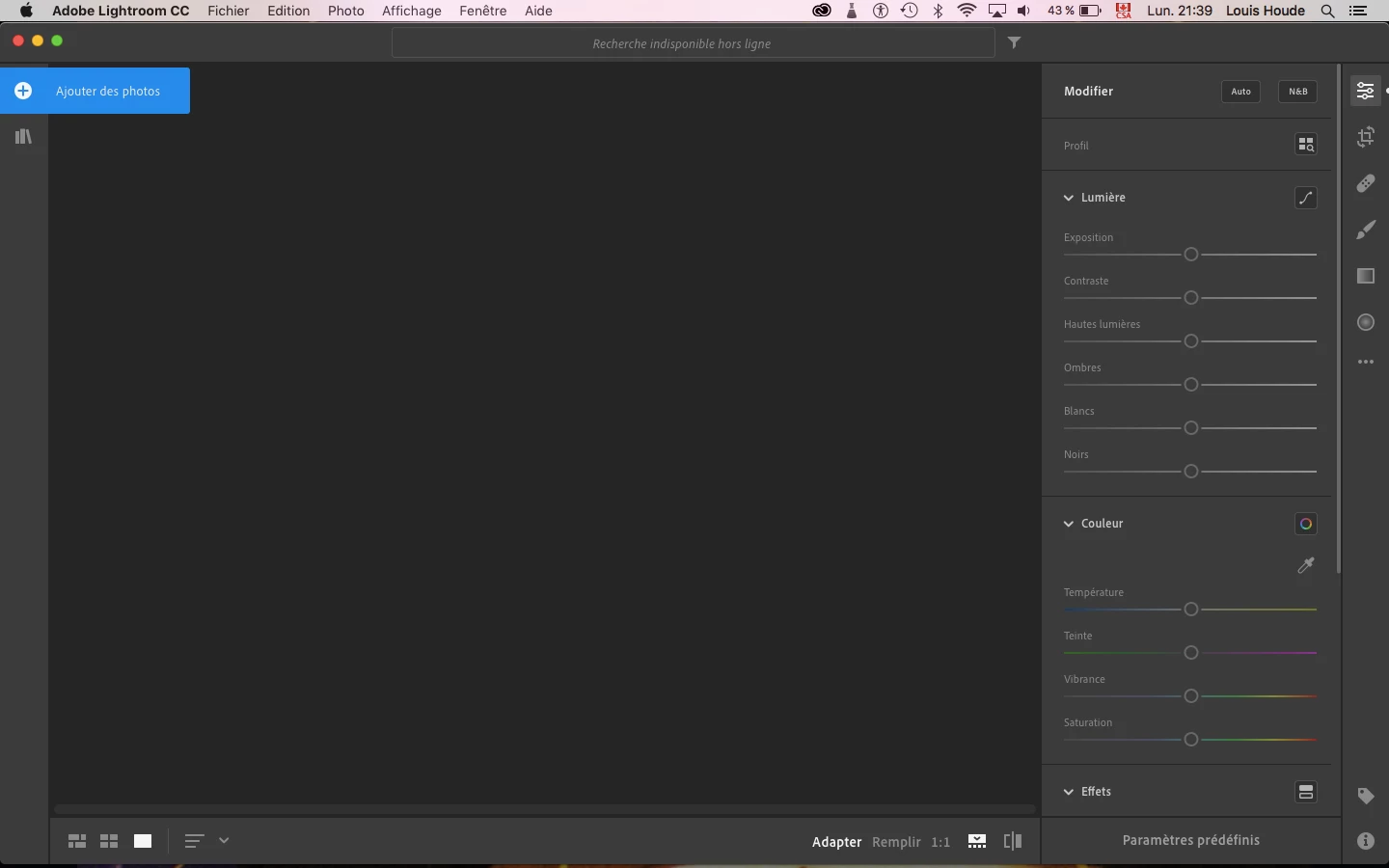Open the Bluetooth status menu

pyautogui.click(x=939, y=11)
